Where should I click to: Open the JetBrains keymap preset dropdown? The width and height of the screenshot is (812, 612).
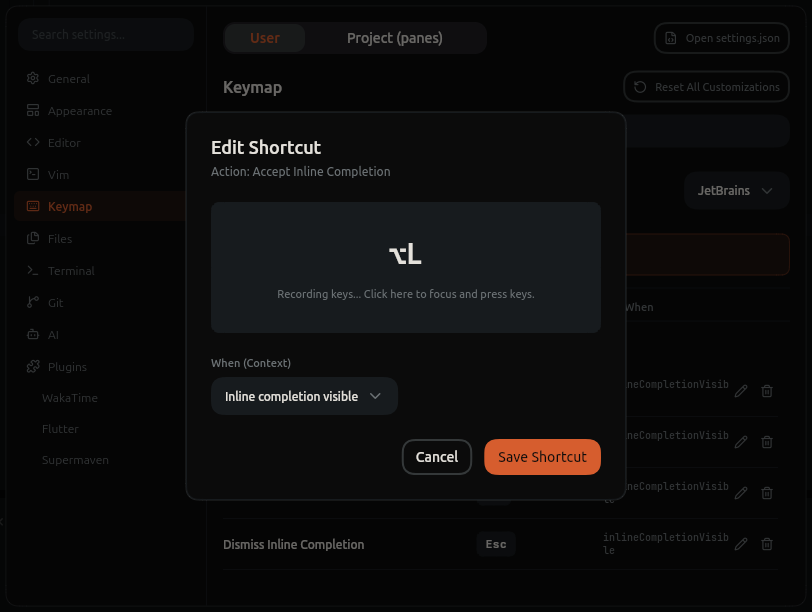(x=736, y=191)
